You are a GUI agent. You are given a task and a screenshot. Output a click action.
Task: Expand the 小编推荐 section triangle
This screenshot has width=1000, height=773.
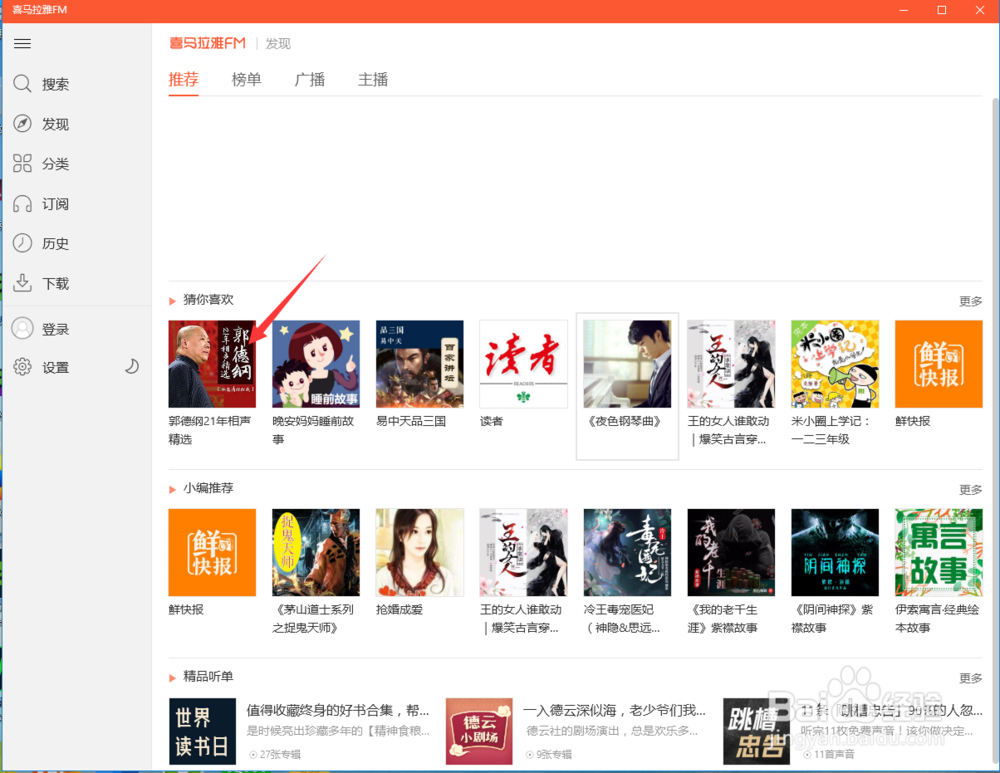[x=172, y=489]
